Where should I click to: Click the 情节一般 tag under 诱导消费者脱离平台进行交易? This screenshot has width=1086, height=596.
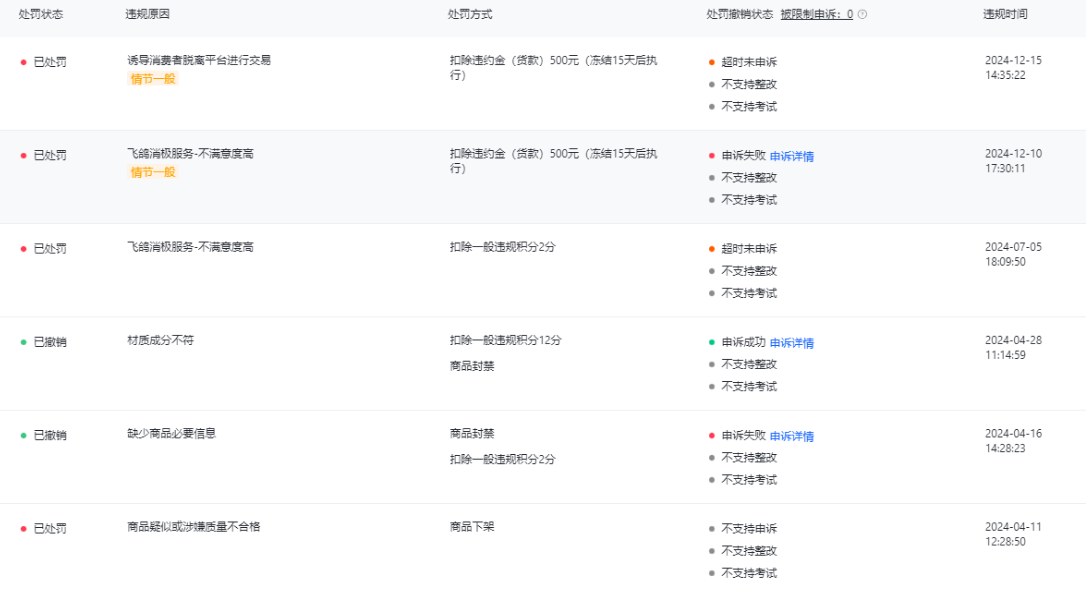pyautogui.click(x=153, y=79)
